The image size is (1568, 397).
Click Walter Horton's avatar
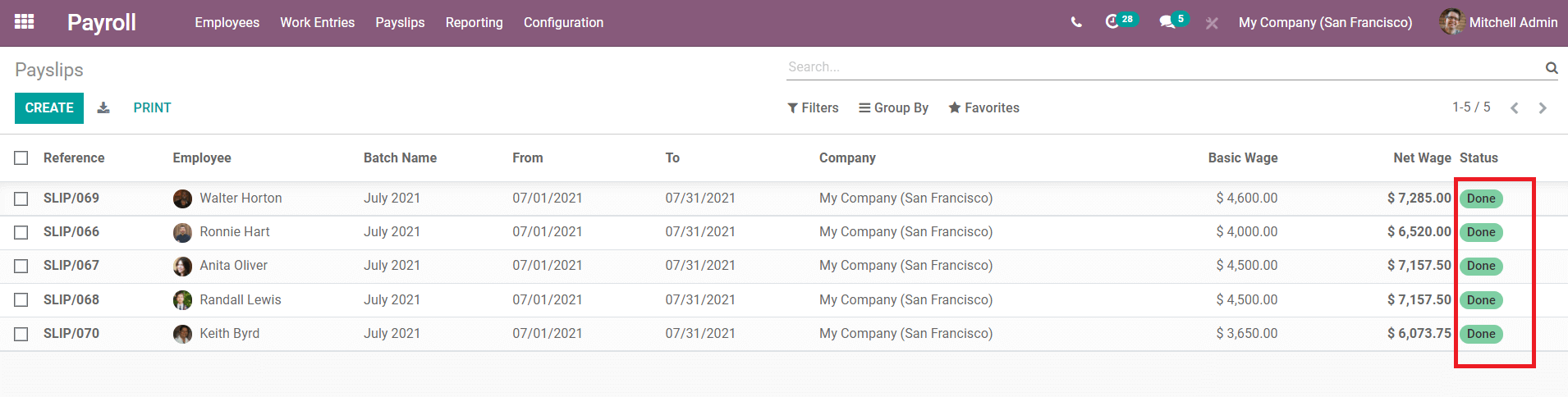(x=182, y=198)
